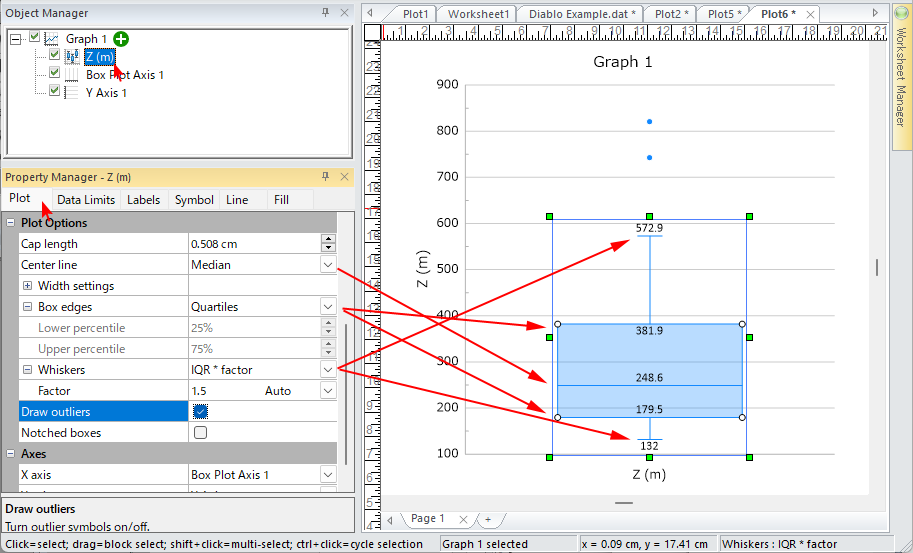Pin the Property Manager panel

pyautogui.click(x=325, y=176)
